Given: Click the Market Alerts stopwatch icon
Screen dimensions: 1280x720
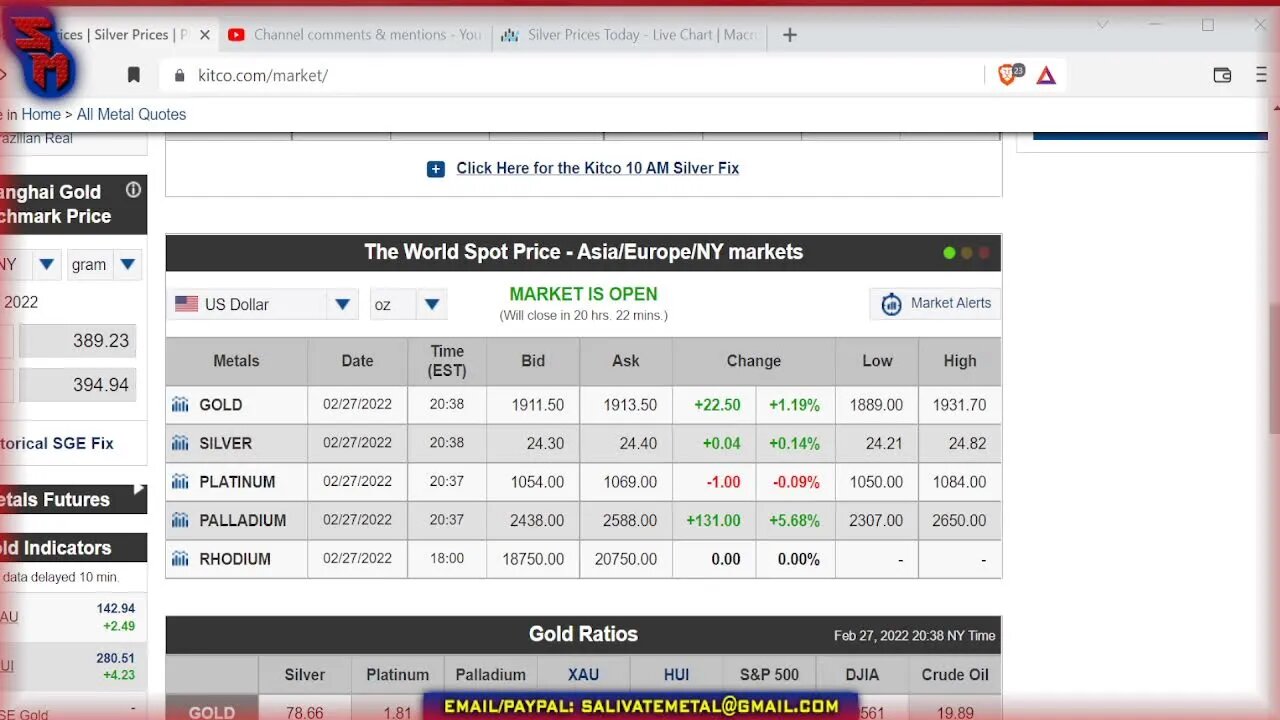Looking at the screenshot, I should tap(891, 304).
